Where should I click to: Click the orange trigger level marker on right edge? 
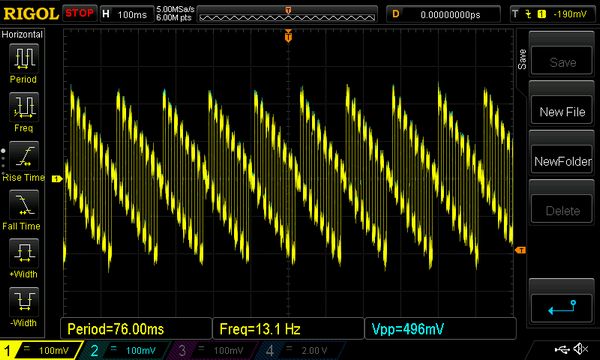[520, 250]
